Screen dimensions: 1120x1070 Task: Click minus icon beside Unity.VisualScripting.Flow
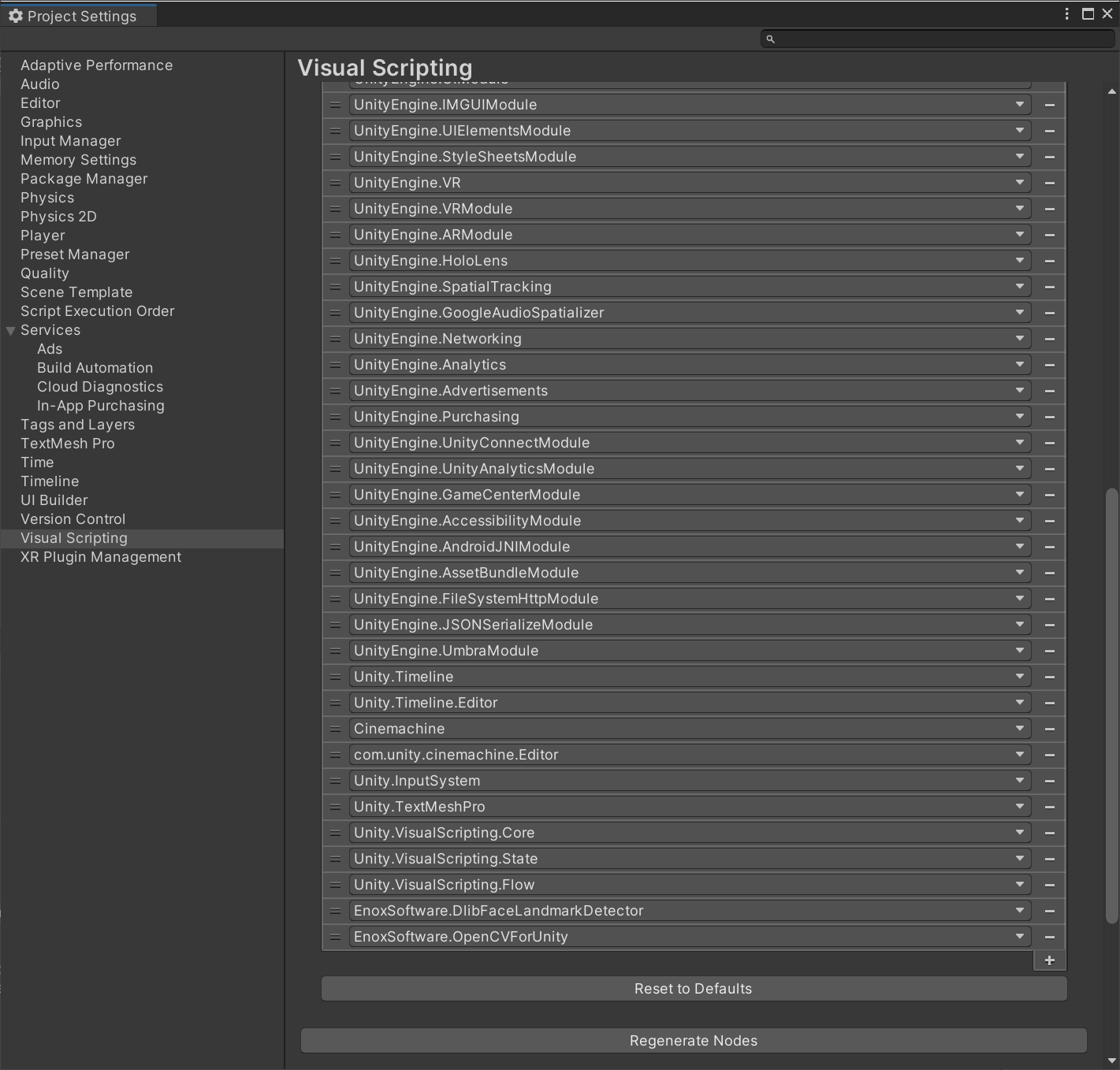point(1049,885)
